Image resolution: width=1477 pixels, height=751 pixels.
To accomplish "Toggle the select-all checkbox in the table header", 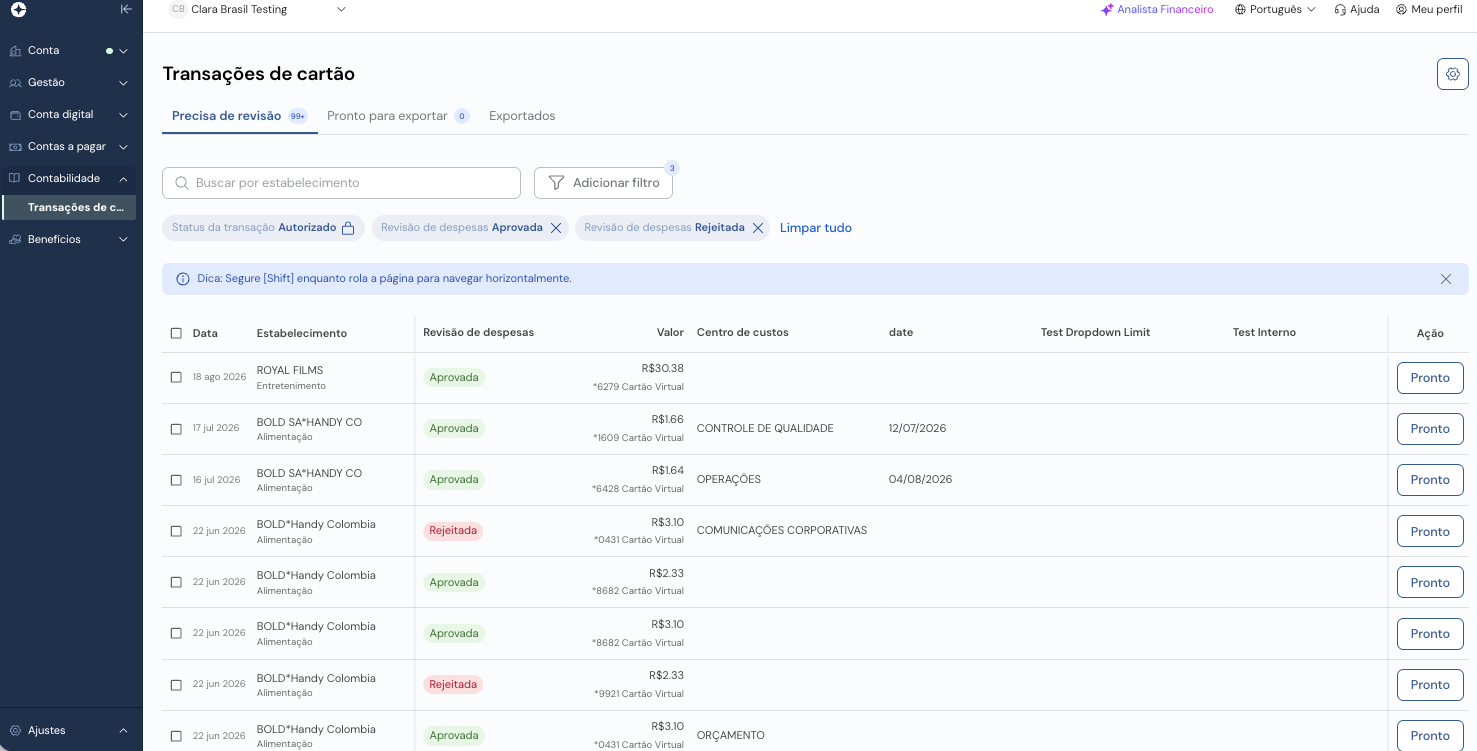I will tap(176, 333).
